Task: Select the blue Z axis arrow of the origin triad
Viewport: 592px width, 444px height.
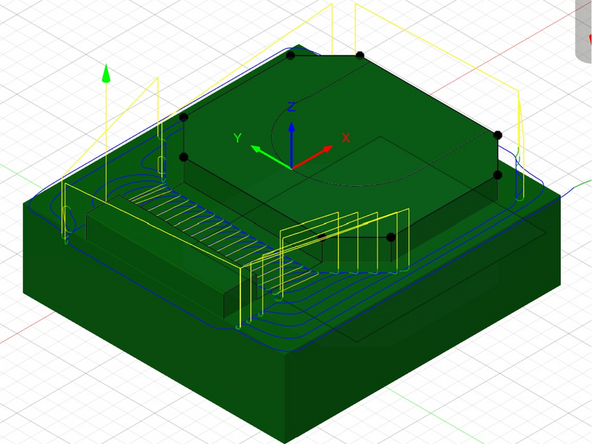Action: 291,145
